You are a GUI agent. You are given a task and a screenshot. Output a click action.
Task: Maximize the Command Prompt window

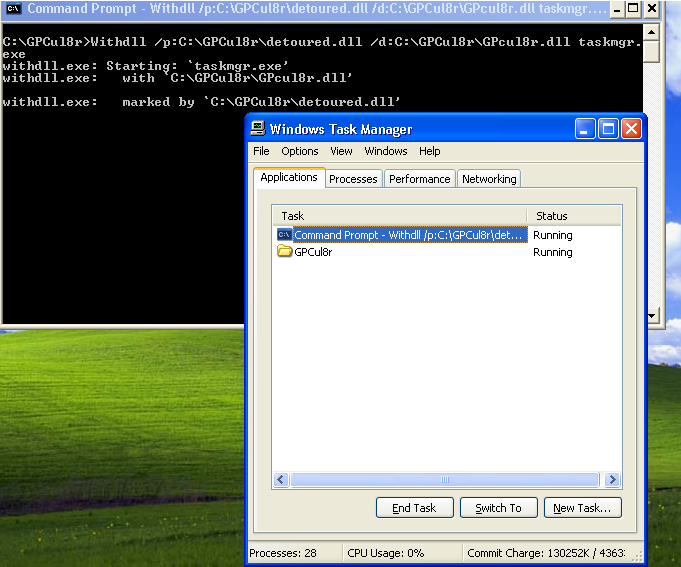click(634, 9)
